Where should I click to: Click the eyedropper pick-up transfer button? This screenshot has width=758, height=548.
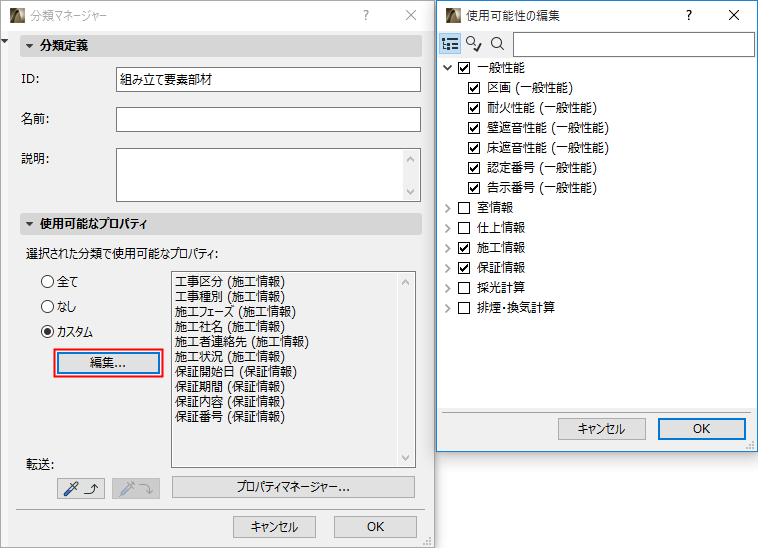[x=81, y=489]
